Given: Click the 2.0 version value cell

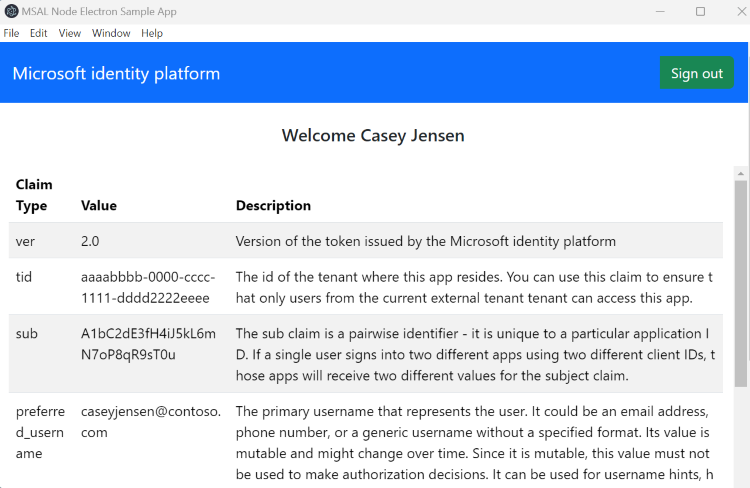Looking at the screenshot, I should [90, 241].
